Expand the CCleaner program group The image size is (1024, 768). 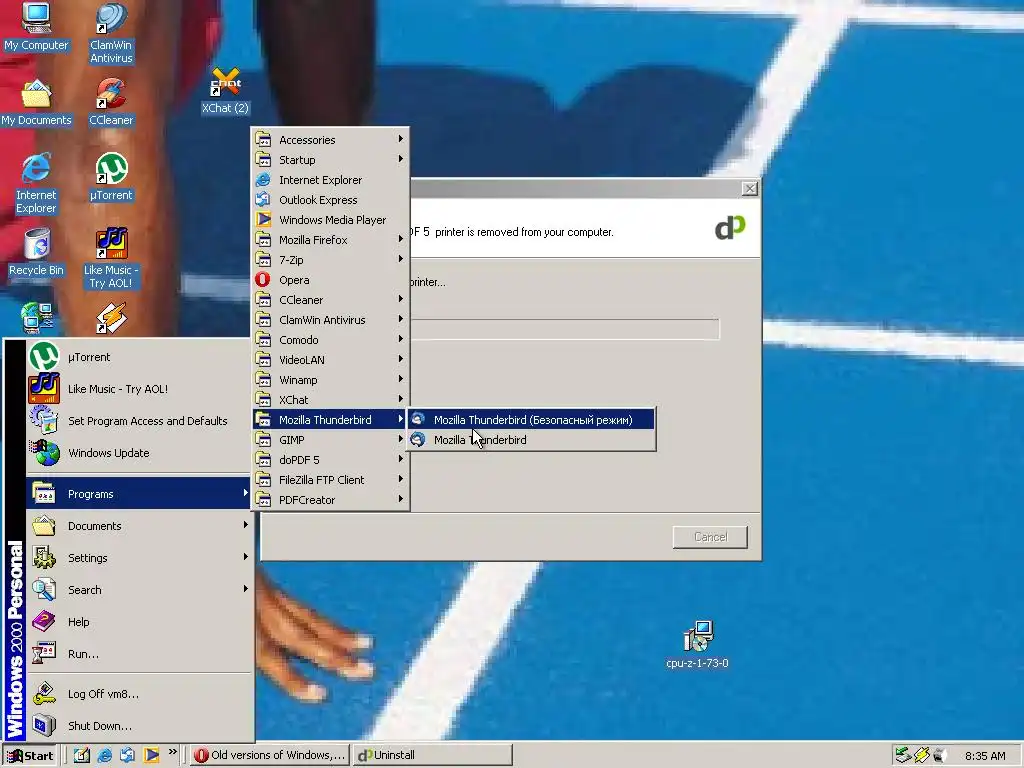pos(331,300)
